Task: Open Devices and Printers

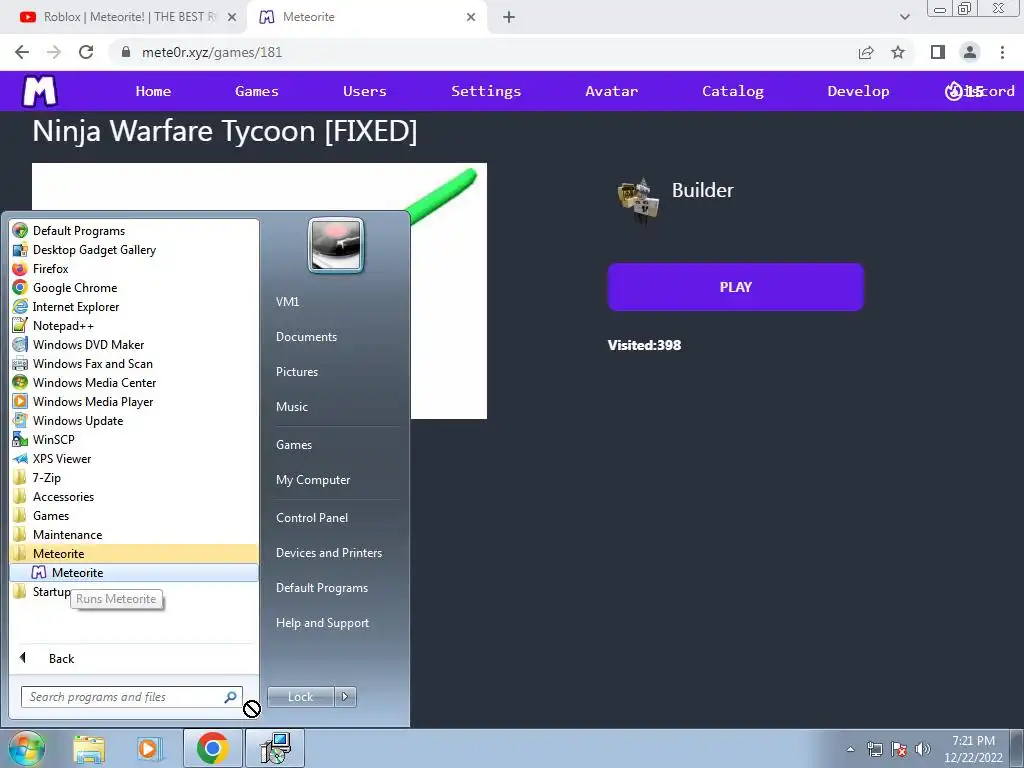Action: [x=328, y=552]
